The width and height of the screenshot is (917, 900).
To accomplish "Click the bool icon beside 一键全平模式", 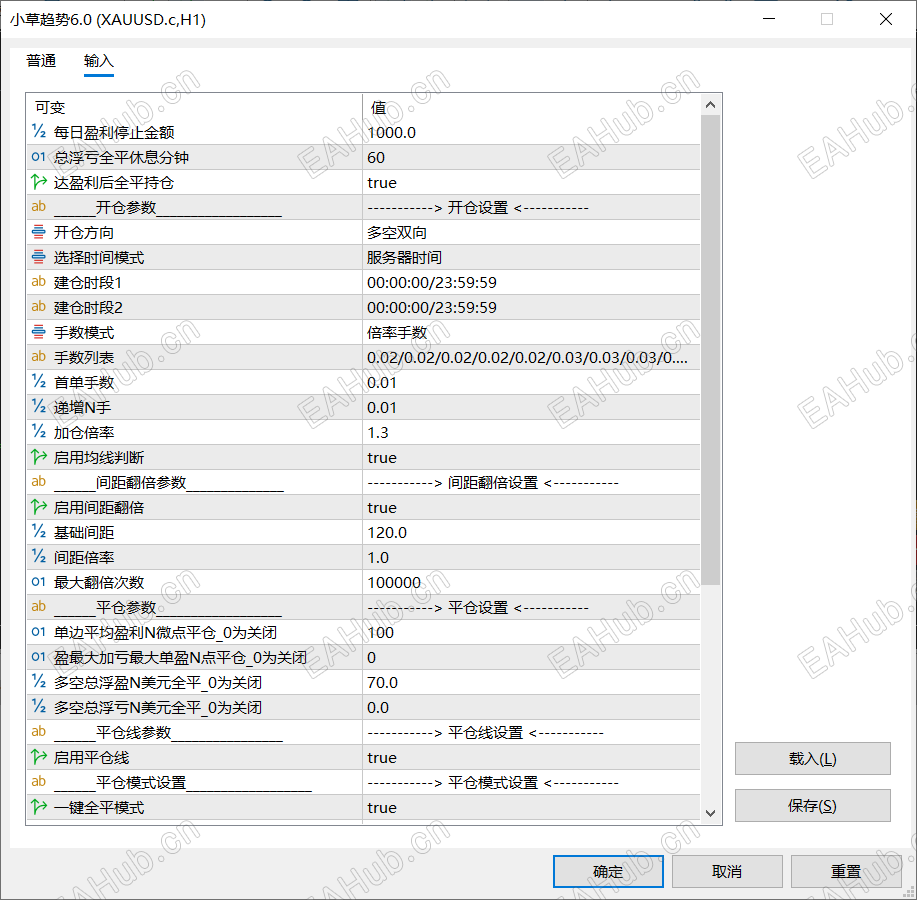I will [39, 807].
